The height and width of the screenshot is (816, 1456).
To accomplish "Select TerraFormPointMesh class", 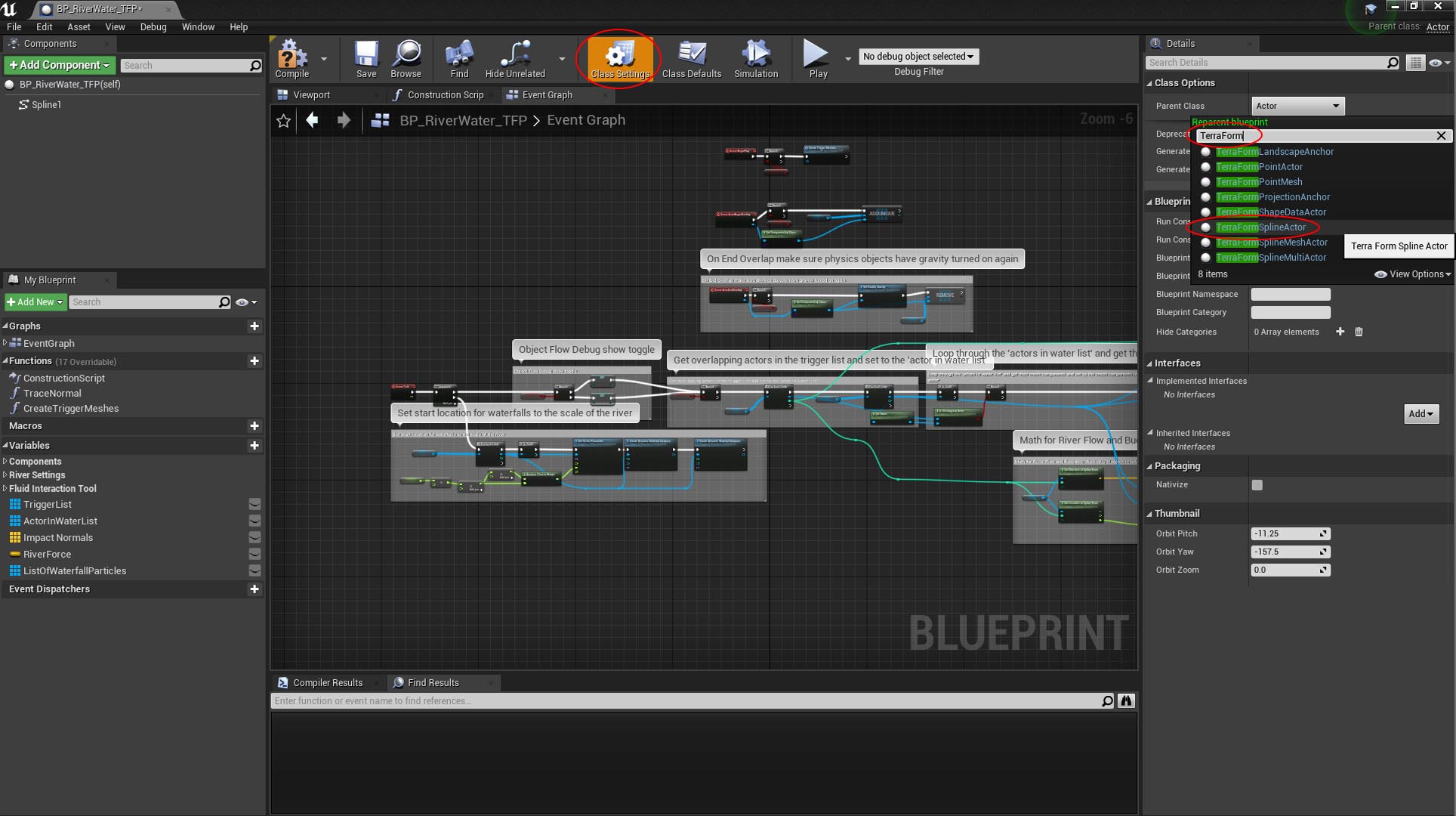I will (1258, 182).
